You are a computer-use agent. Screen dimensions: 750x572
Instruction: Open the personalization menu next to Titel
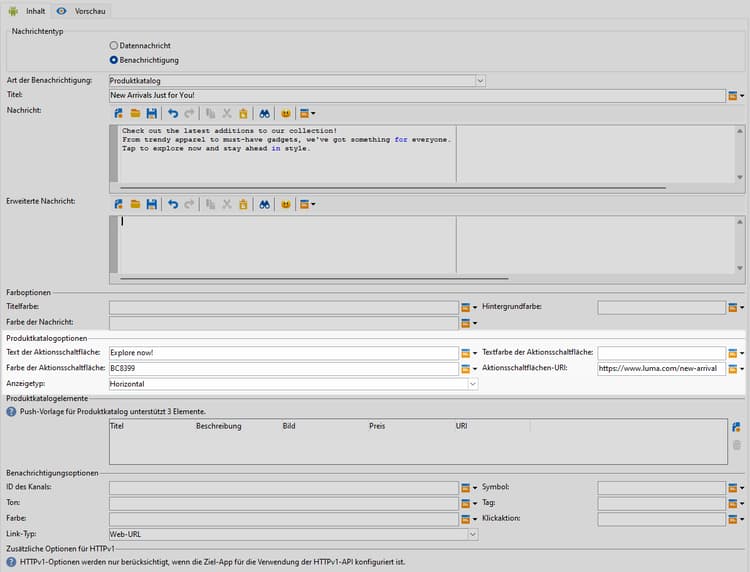pyautogui.click(x=736, y=96)
